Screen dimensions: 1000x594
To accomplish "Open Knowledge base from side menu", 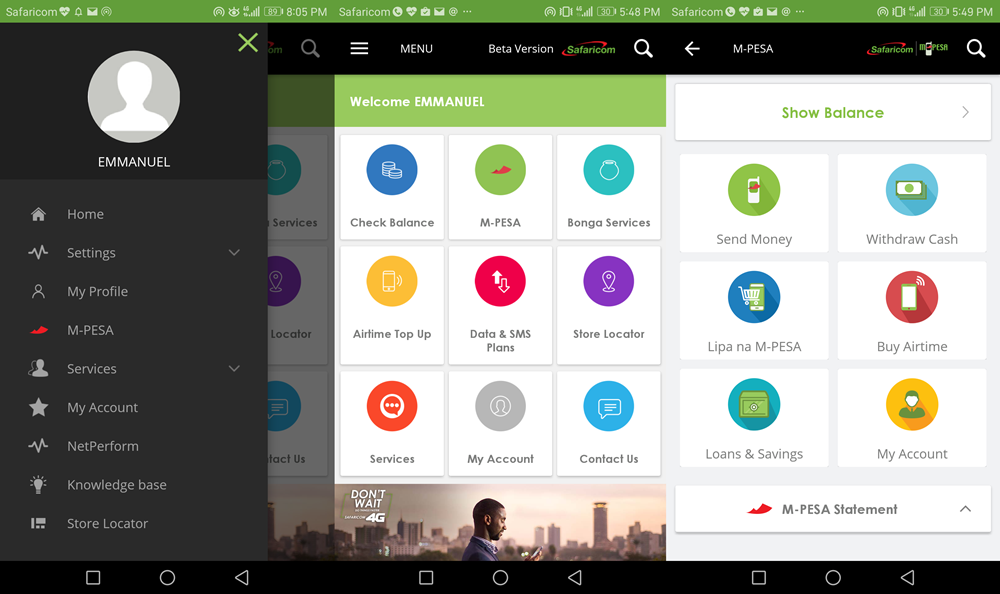I will [x=116, y=485].
